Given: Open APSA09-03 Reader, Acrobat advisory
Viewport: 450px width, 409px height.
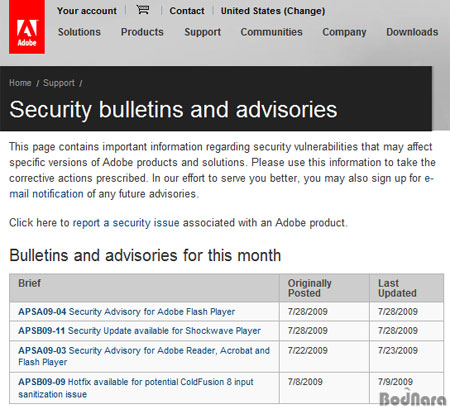Looking at the screenshot, I should coord(144,356).
